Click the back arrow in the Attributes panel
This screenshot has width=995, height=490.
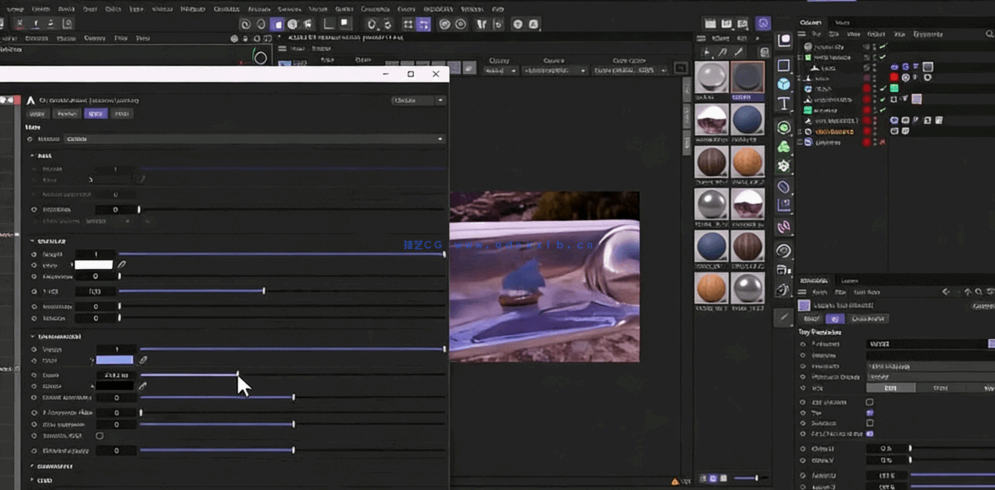tap(946, 292)
